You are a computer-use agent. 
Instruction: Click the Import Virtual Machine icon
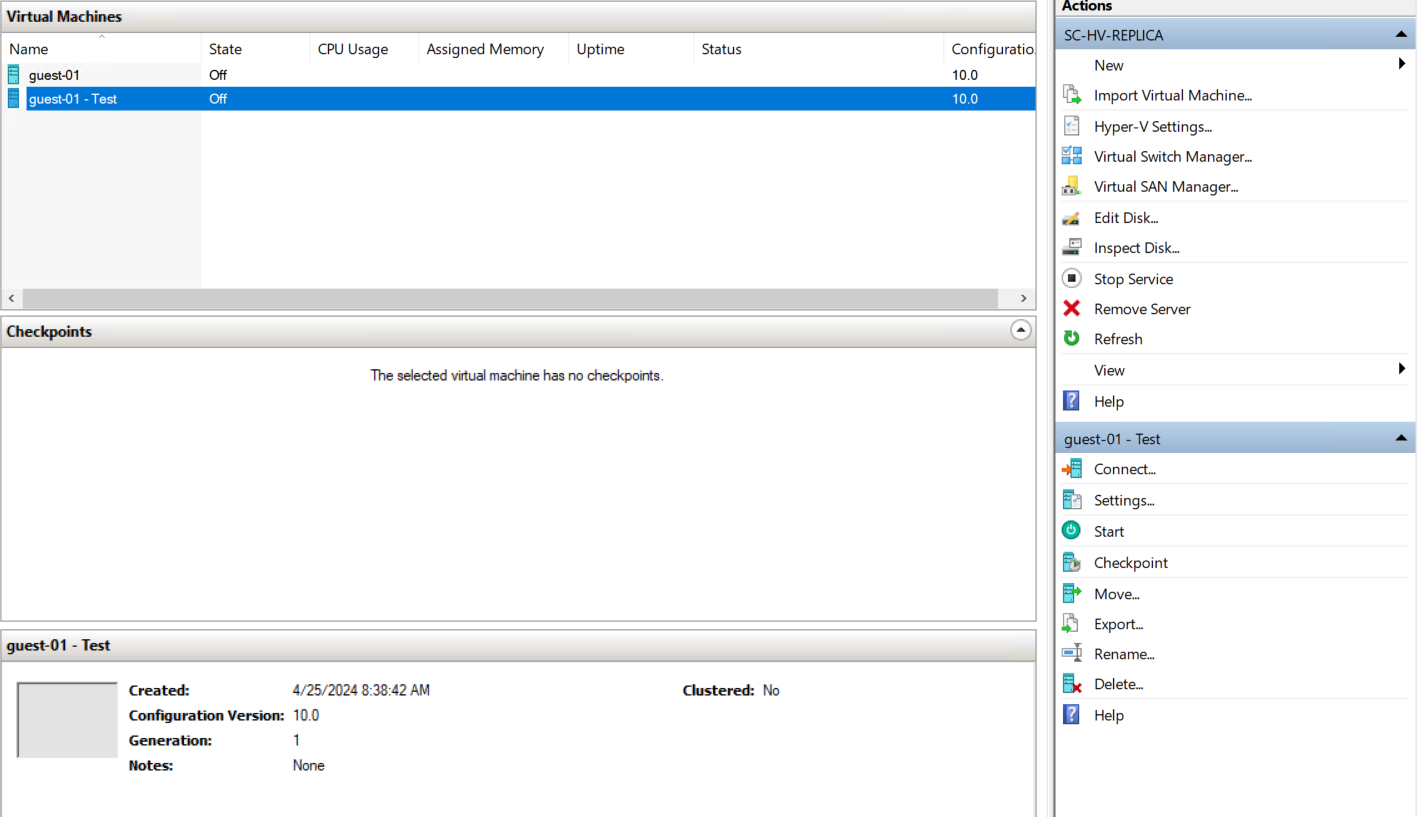pyautogui.click(x=1071, y=95)
